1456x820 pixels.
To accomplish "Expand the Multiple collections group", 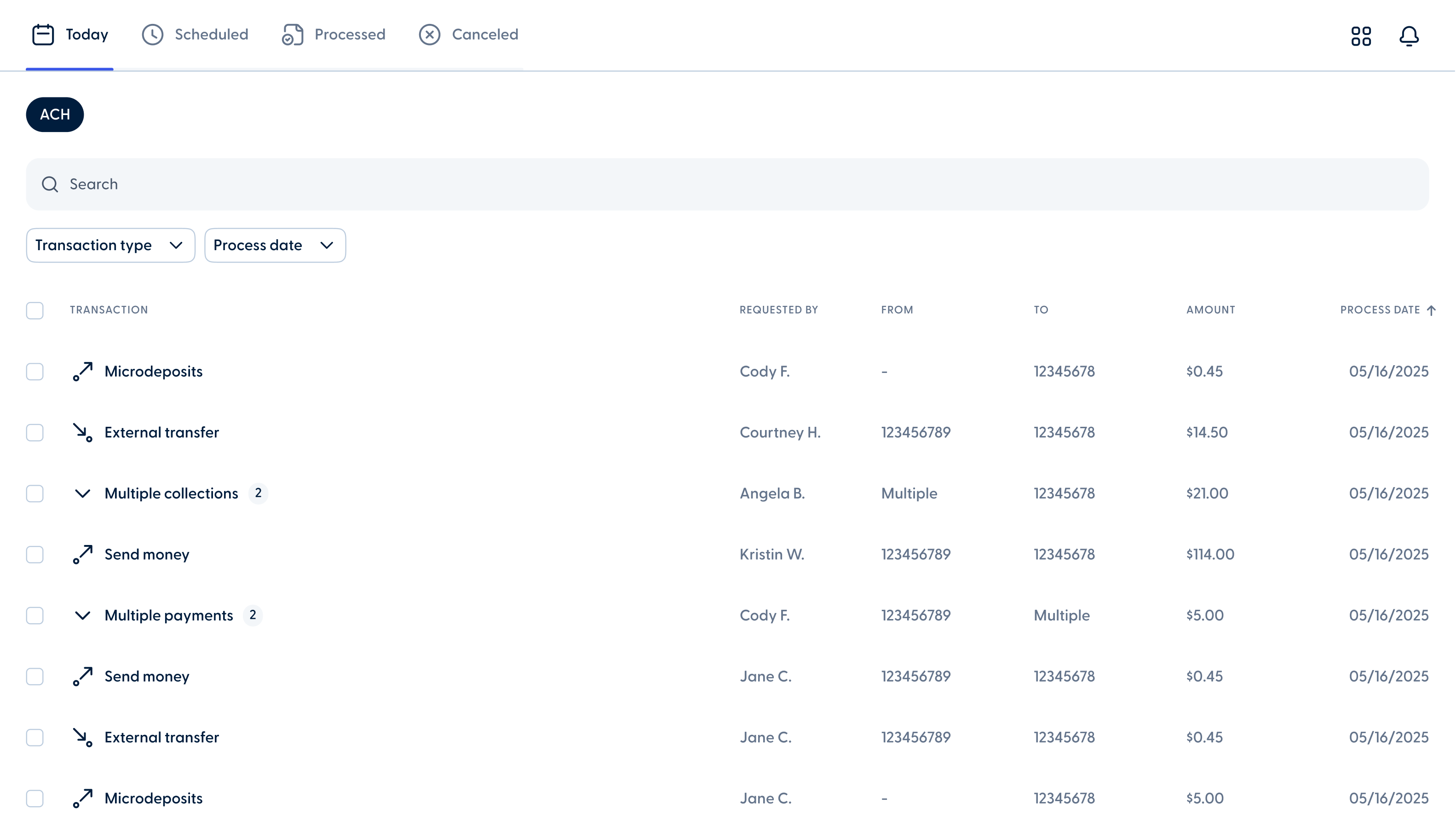I will (x=82, y=493).
